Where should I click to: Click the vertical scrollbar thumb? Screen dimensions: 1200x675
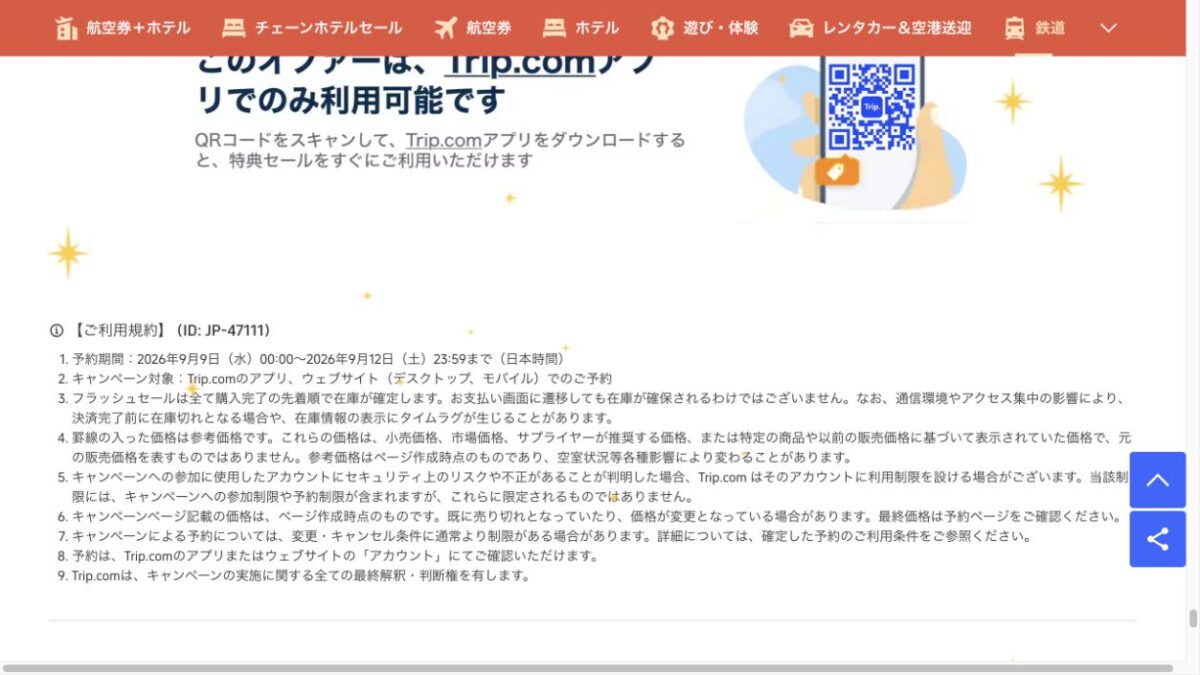coord(1192,618)
